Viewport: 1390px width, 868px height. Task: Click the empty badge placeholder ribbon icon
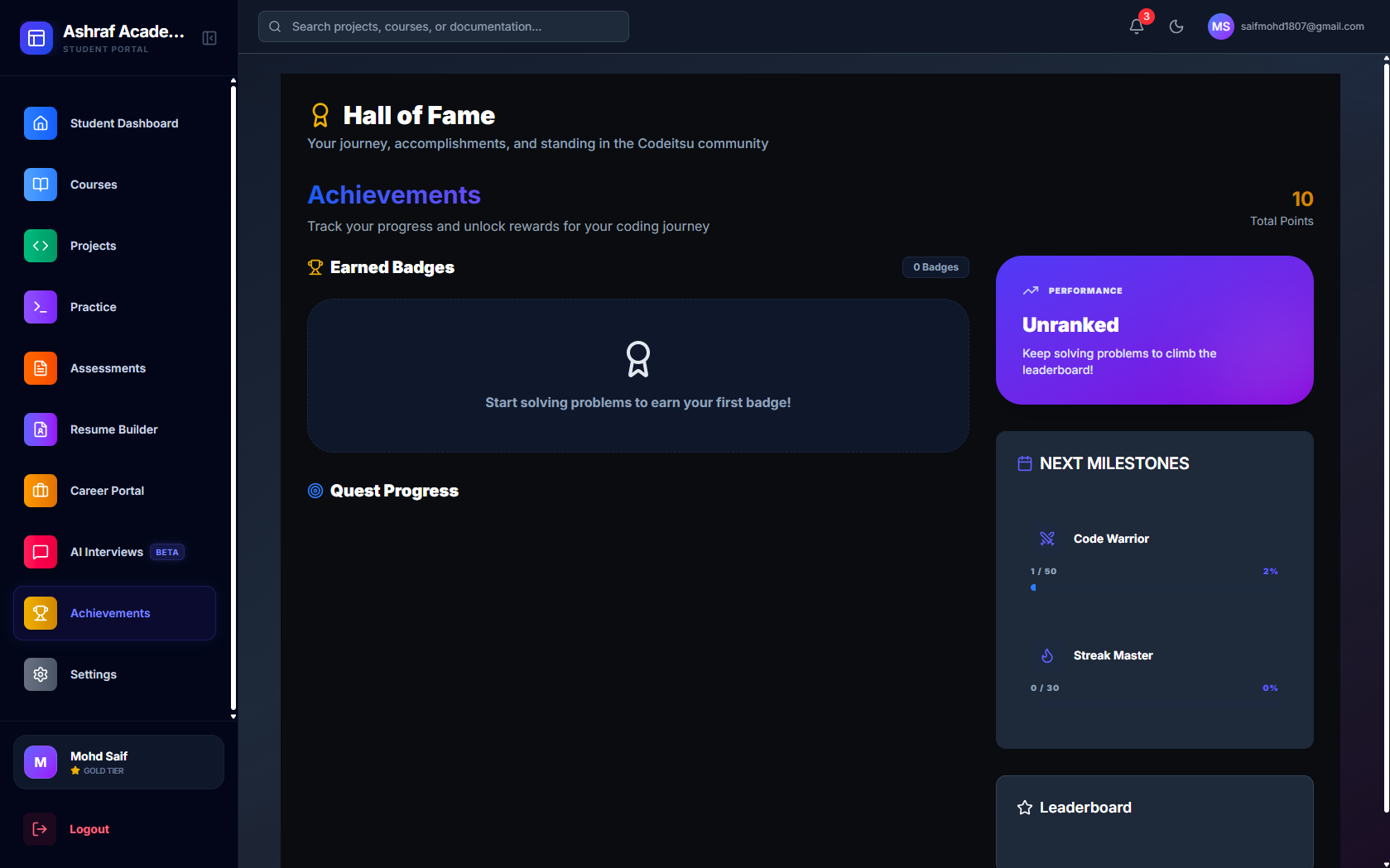pos(638,359)
